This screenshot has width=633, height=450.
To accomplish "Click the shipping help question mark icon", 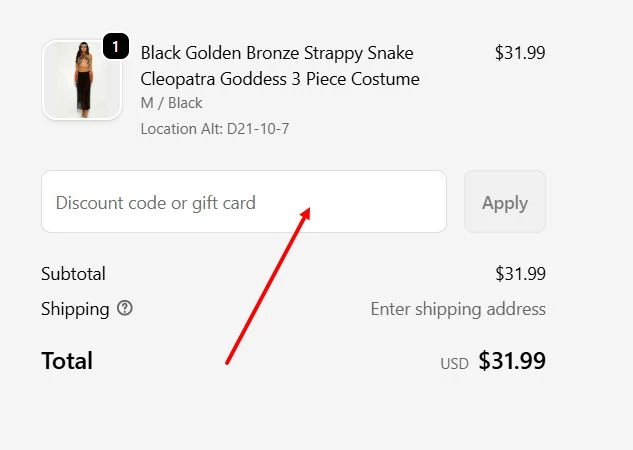I will click(124, 308).
